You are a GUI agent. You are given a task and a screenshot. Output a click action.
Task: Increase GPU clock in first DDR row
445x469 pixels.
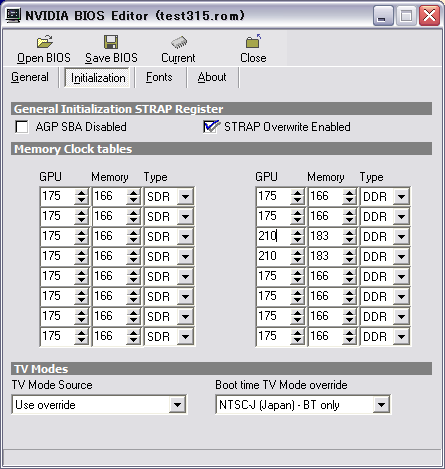click(297, 193)
